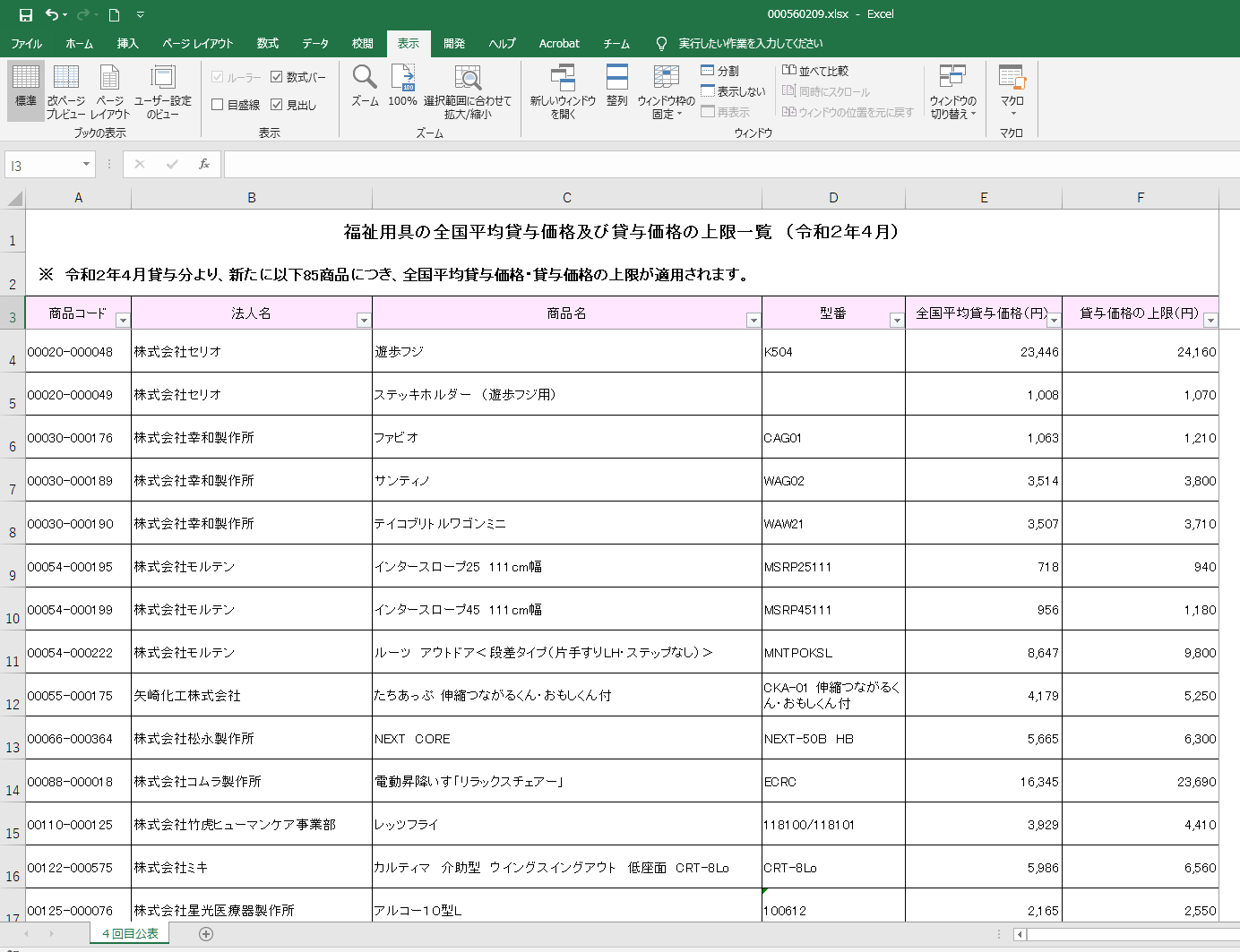This screenshot has width=1240, height=952.
Task: Click upper limit cell 23,690
Action: point(1141,781)
